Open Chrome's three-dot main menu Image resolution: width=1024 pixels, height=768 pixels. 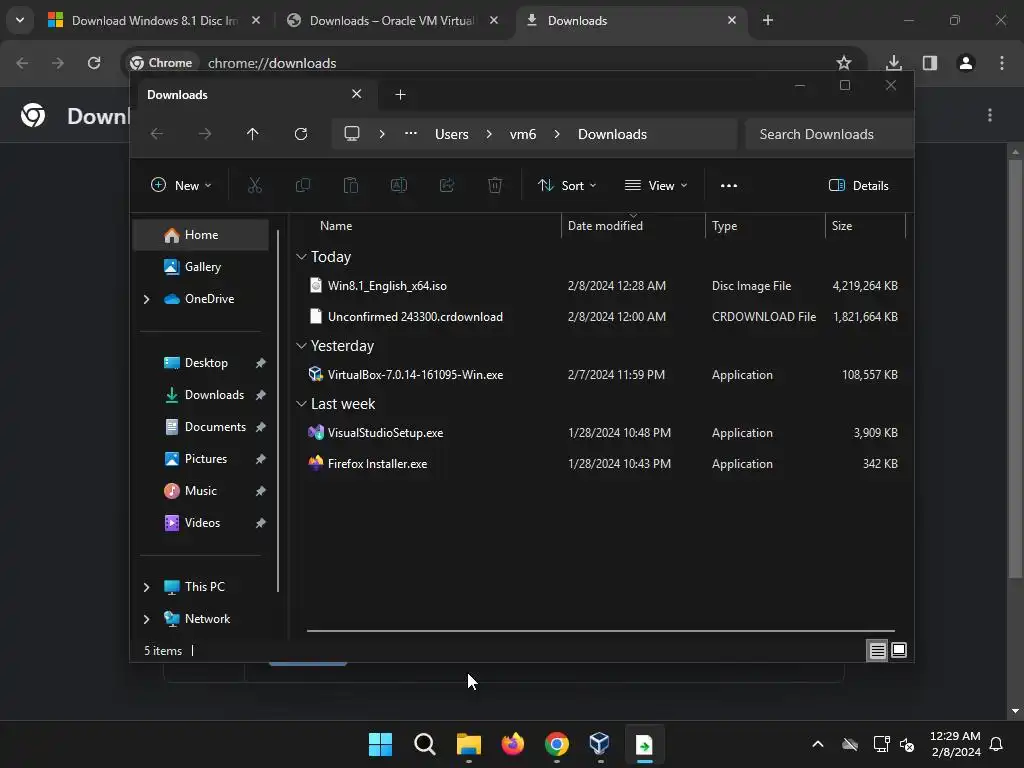(1002, 63)
